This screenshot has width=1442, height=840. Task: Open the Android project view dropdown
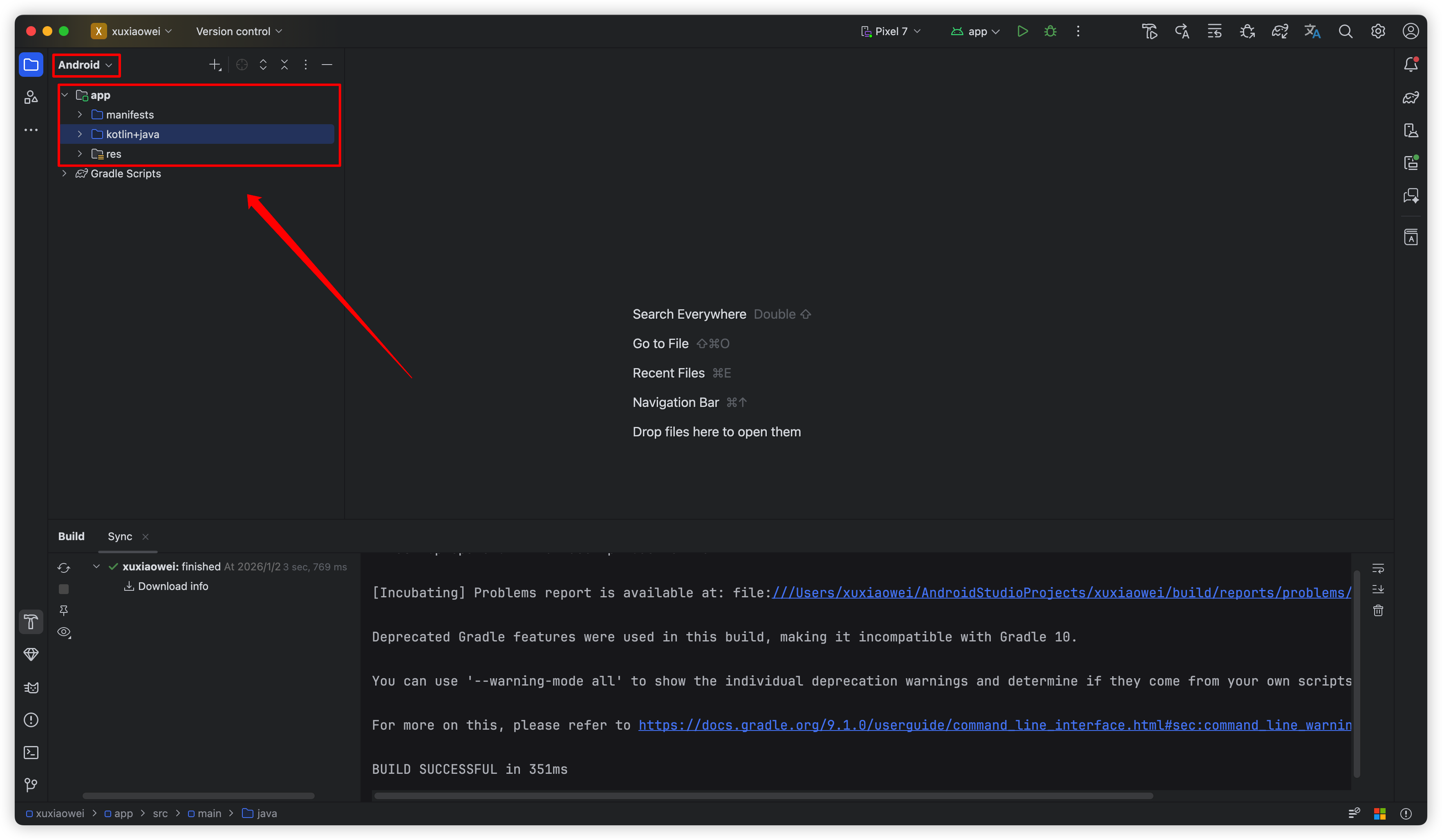(85, 65)
